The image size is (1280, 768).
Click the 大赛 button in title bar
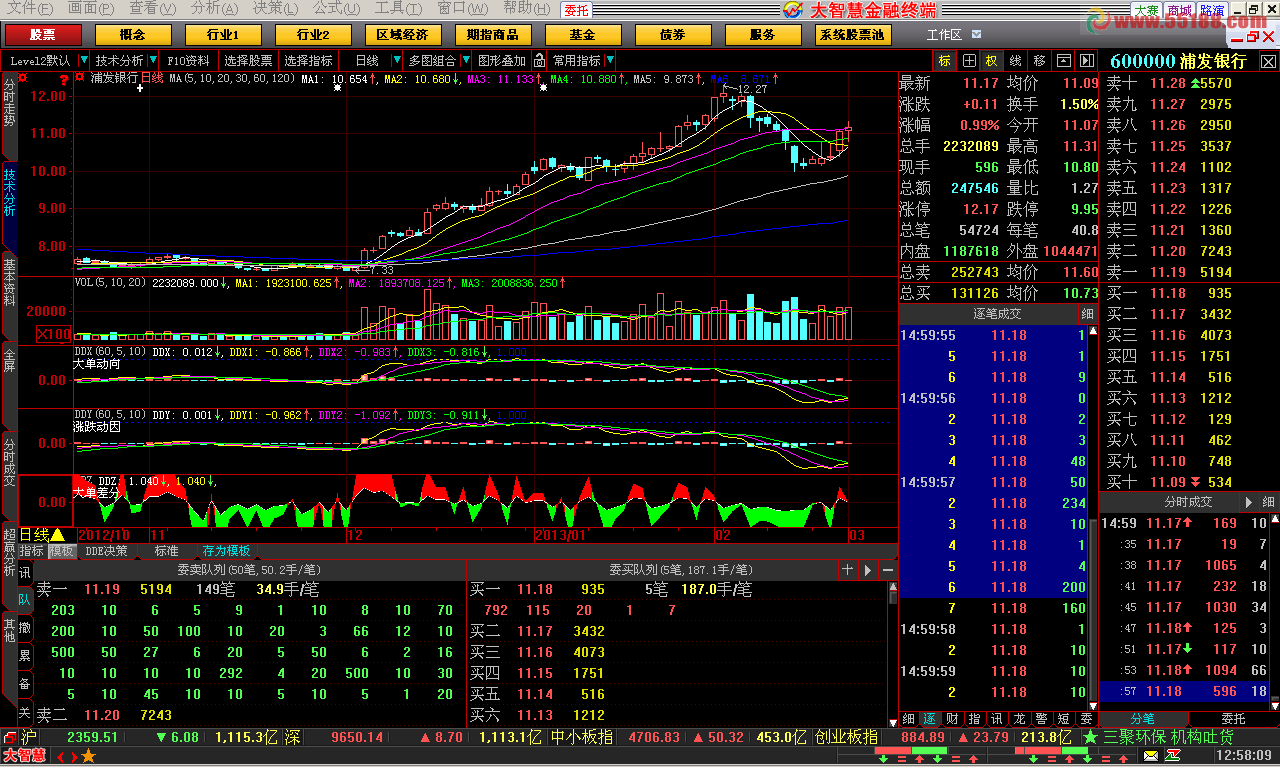click(x=1145, y=10)
